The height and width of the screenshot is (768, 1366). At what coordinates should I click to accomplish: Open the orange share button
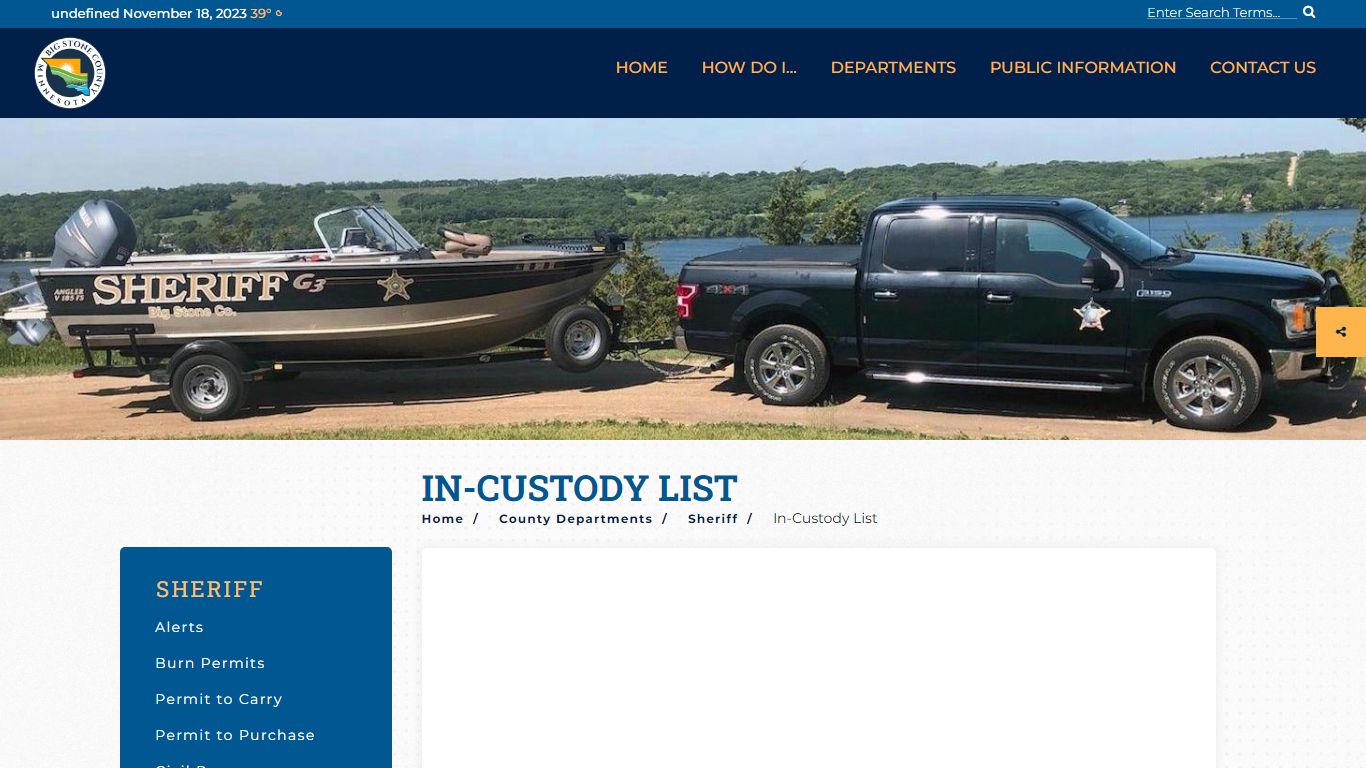coord(1341,332)
